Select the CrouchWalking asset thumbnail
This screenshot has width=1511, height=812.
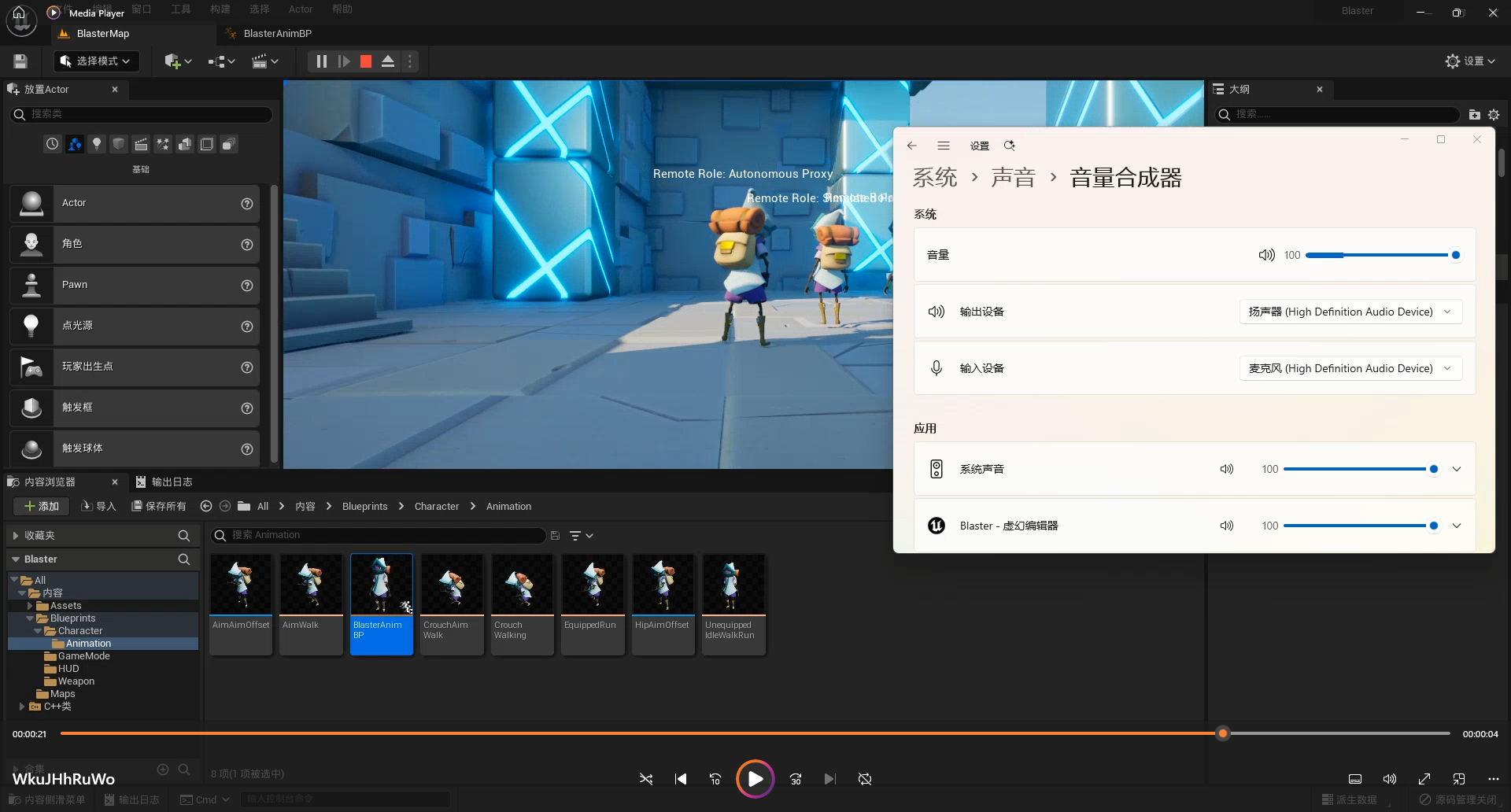click(523, 604)
